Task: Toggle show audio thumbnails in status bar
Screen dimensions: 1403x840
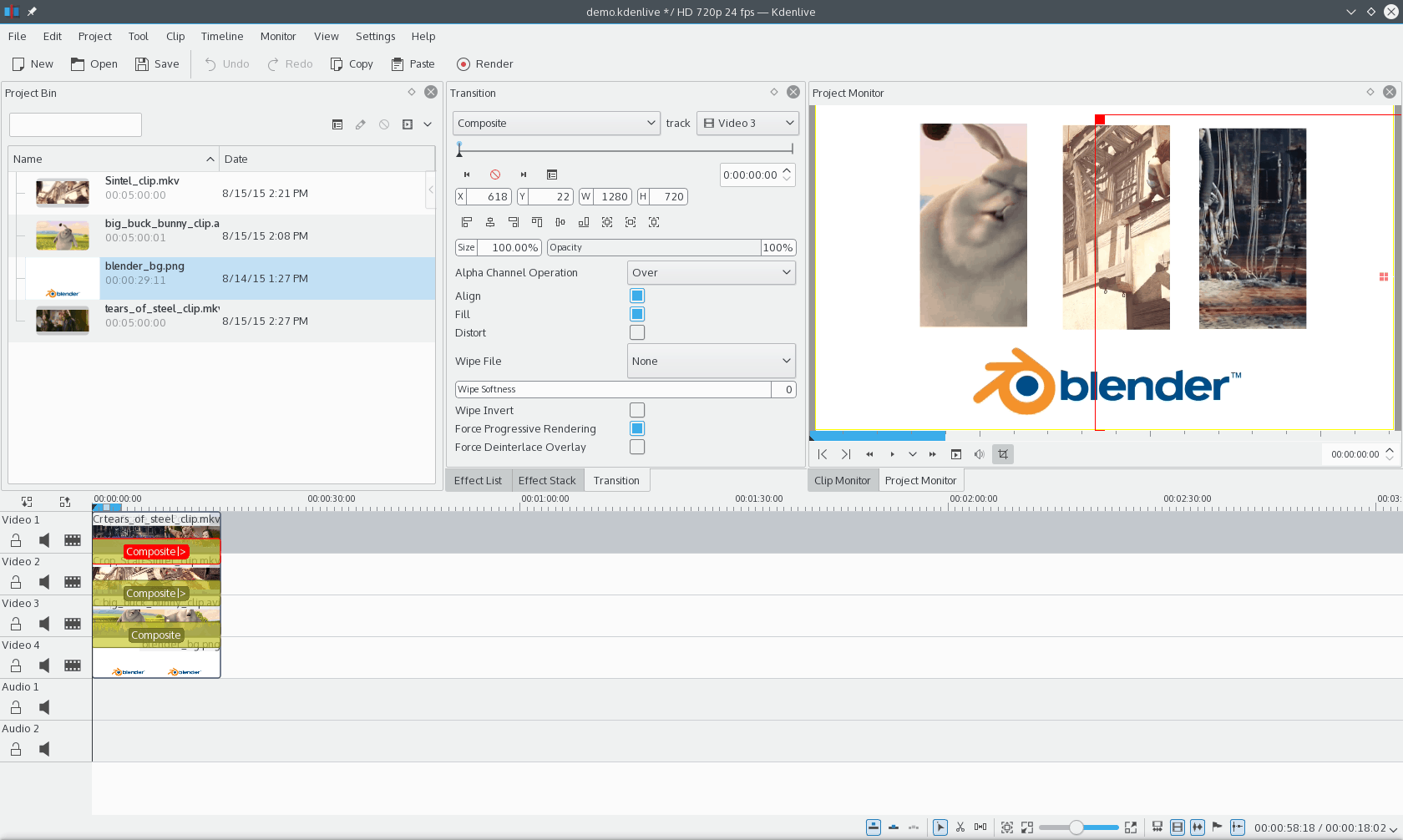Action: tap(1198, 827)
